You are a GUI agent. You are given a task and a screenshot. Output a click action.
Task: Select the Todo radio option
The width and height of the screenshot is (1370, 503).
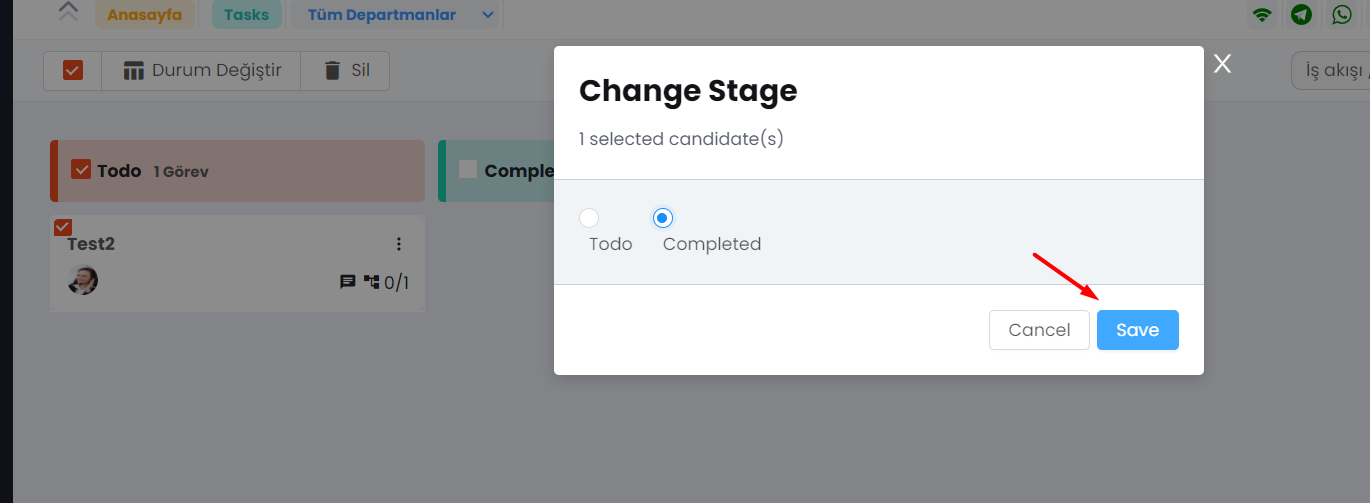(589, 218)
